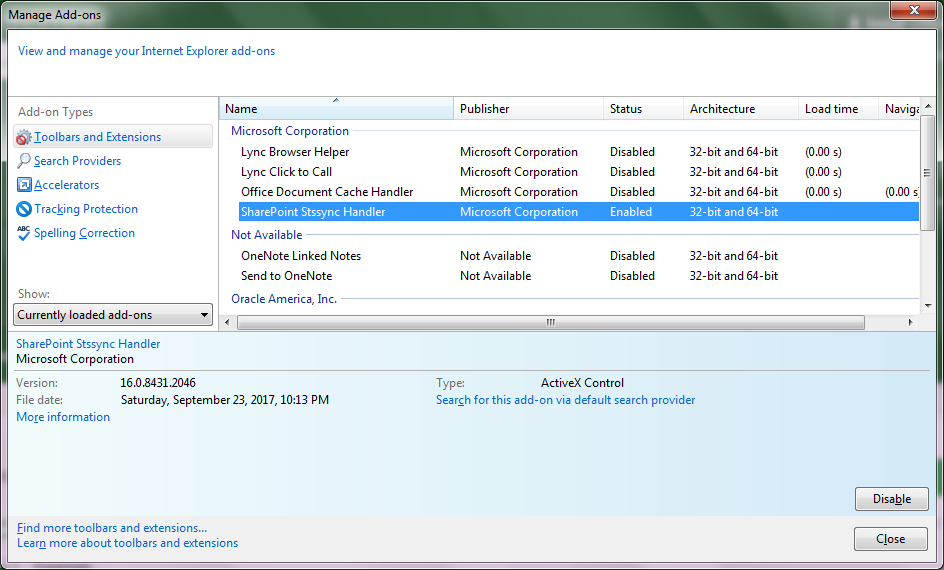Click the vertical scrollbar thumb in list
Image resolution: width=944 pixels, height=570 pixels.
928,173
